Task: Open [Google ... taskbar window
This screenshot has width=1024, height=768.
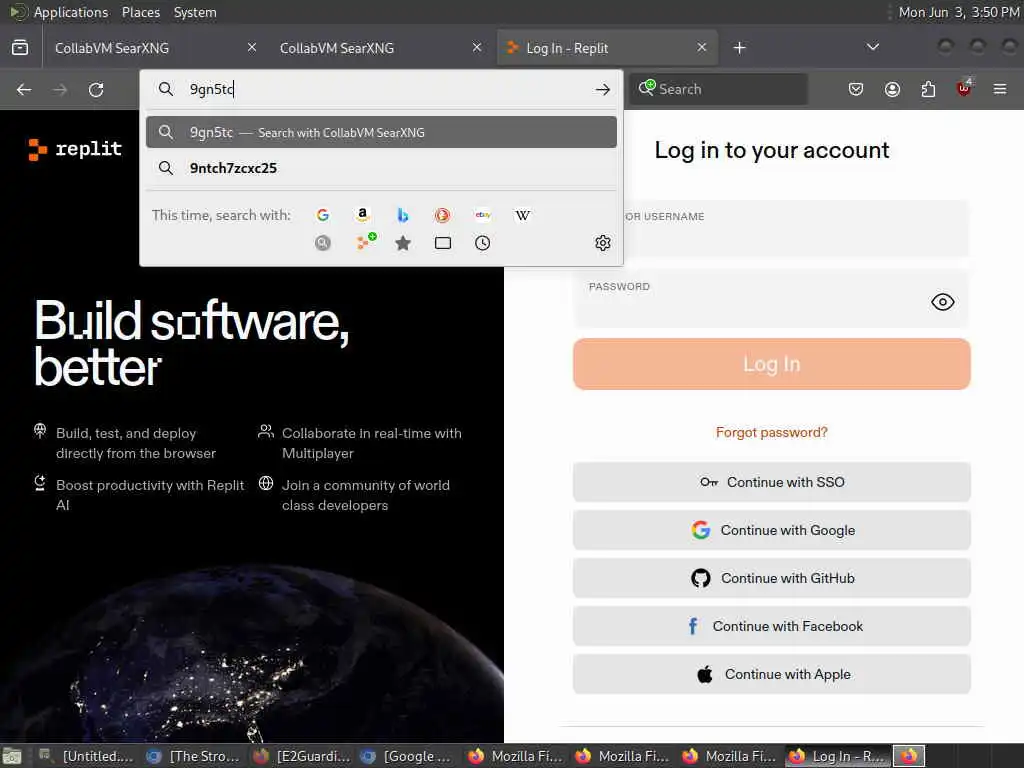Action: tap(407, 756)
